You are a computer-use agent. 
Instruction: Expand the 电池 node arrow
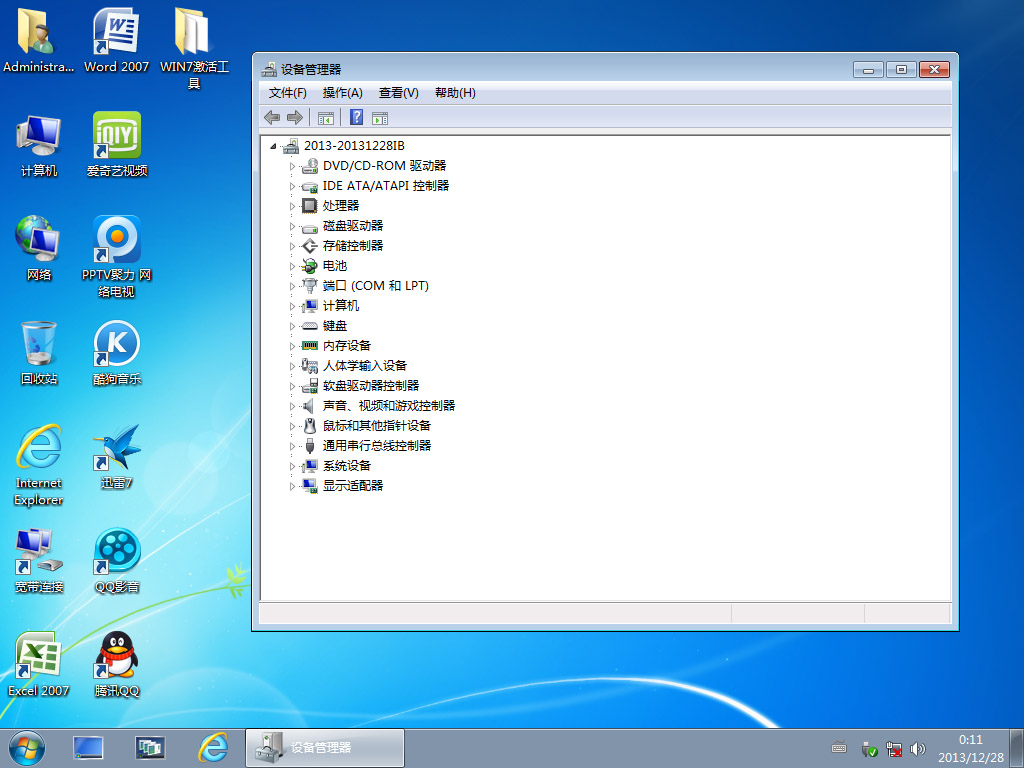[292, 266]
